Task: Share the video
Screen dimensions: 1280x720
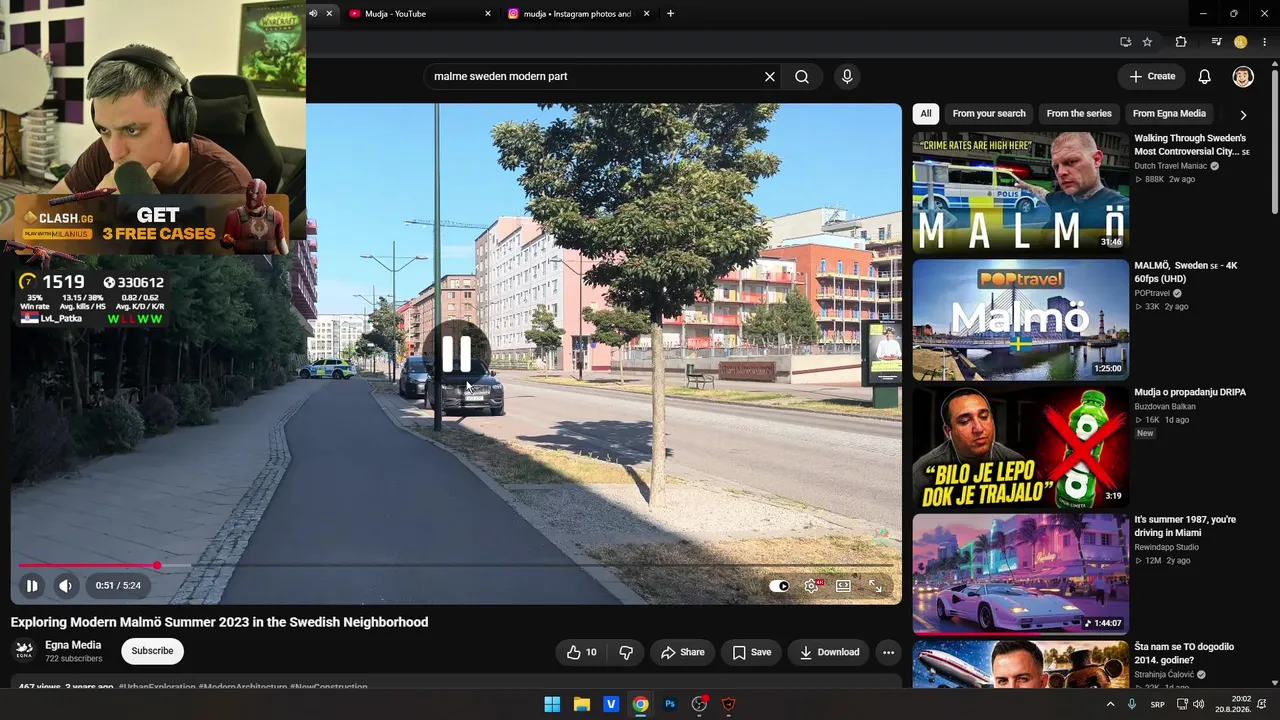Action: (682, 653)
